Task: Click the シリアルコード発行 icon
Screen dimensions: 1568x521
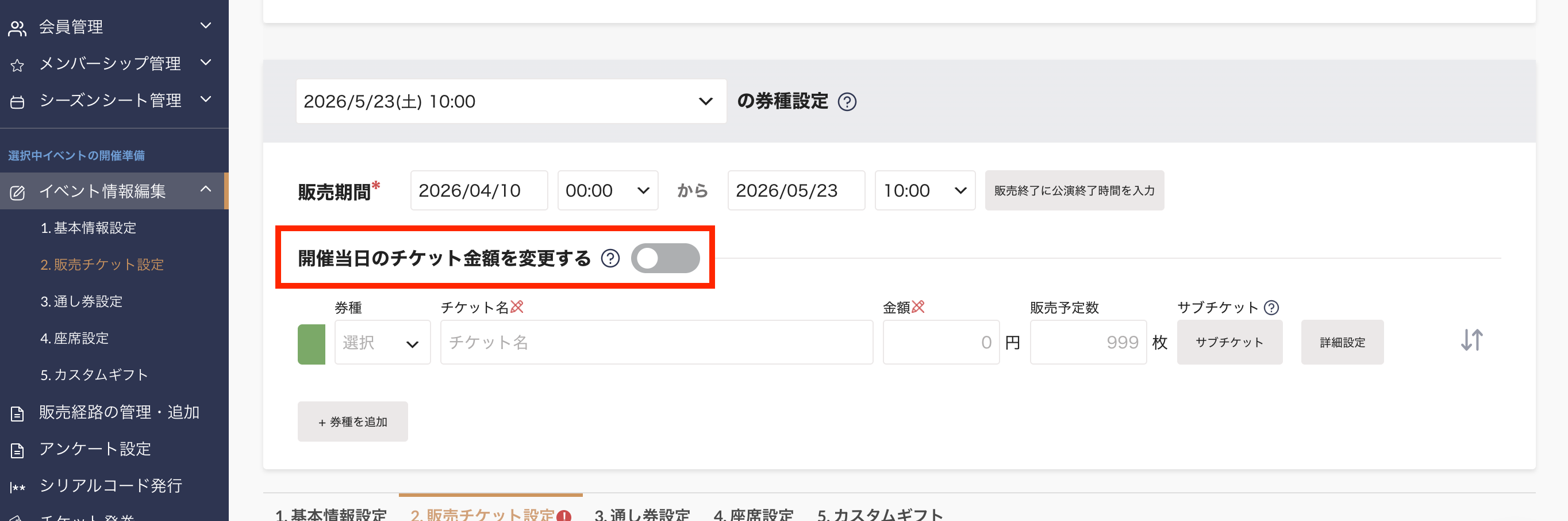Action: click(x=17, y=487)
